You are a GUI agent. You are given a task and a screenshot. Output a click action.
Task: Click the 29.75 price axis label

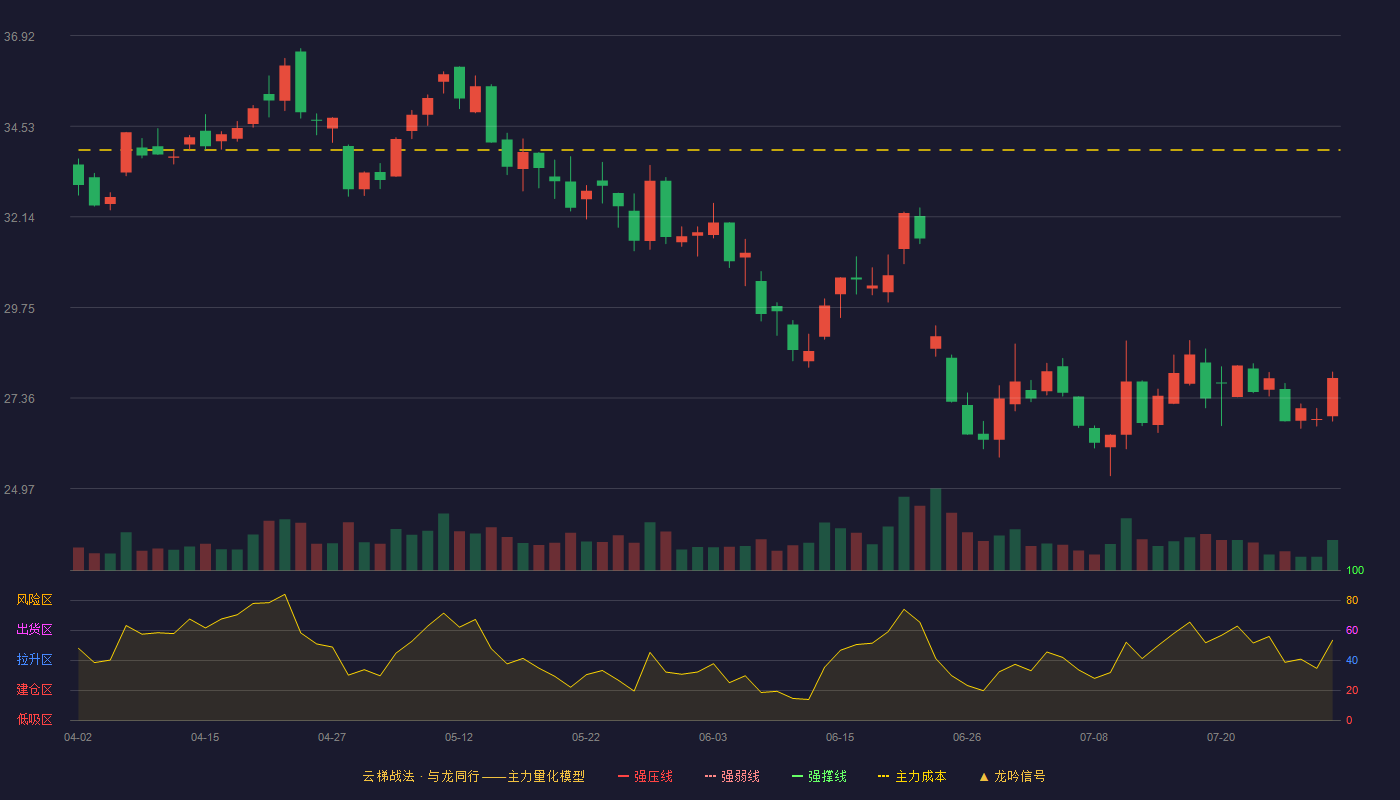click(19, 309)
